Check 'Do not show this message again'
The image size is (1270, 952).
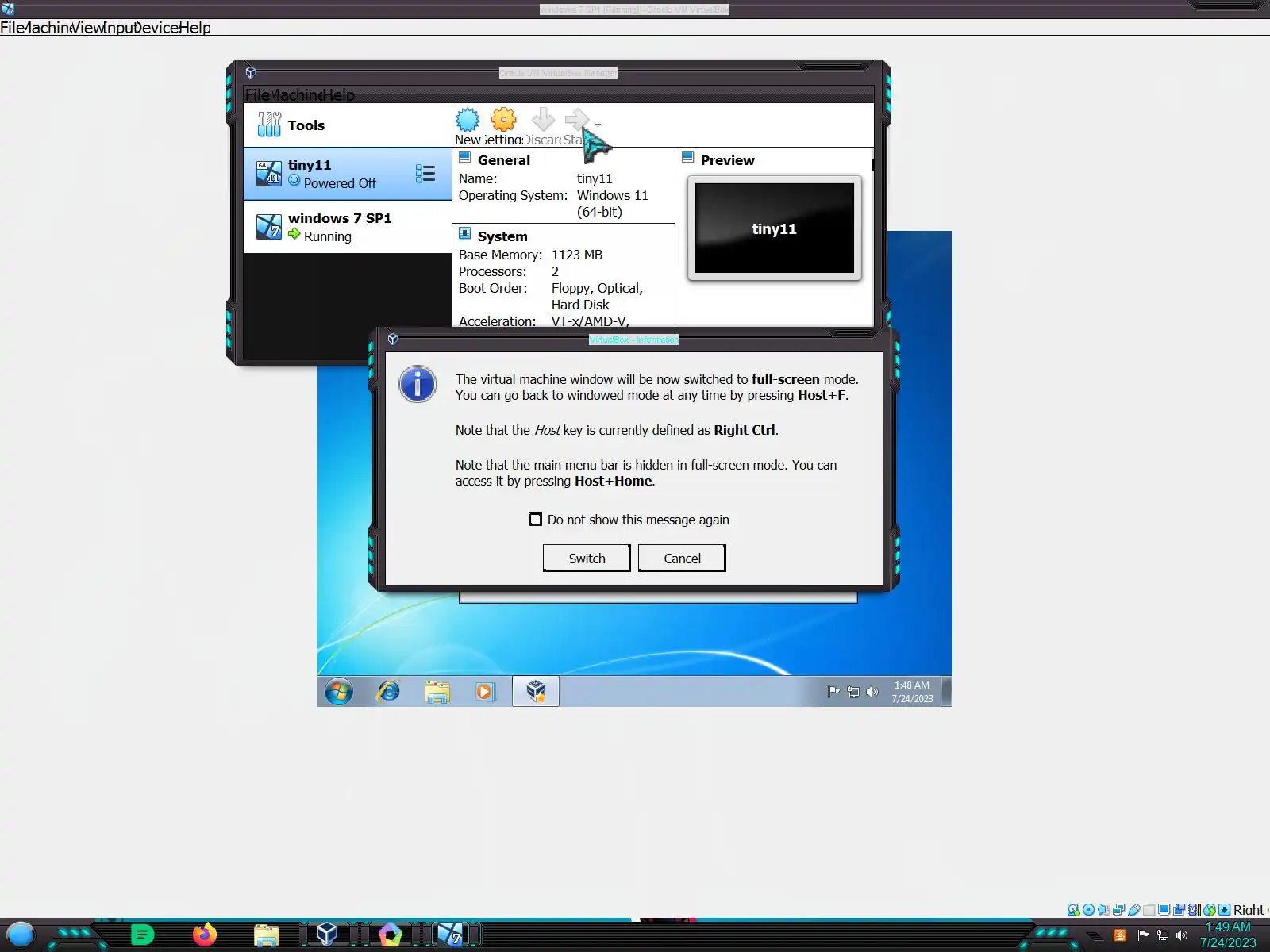coord(536,519)
